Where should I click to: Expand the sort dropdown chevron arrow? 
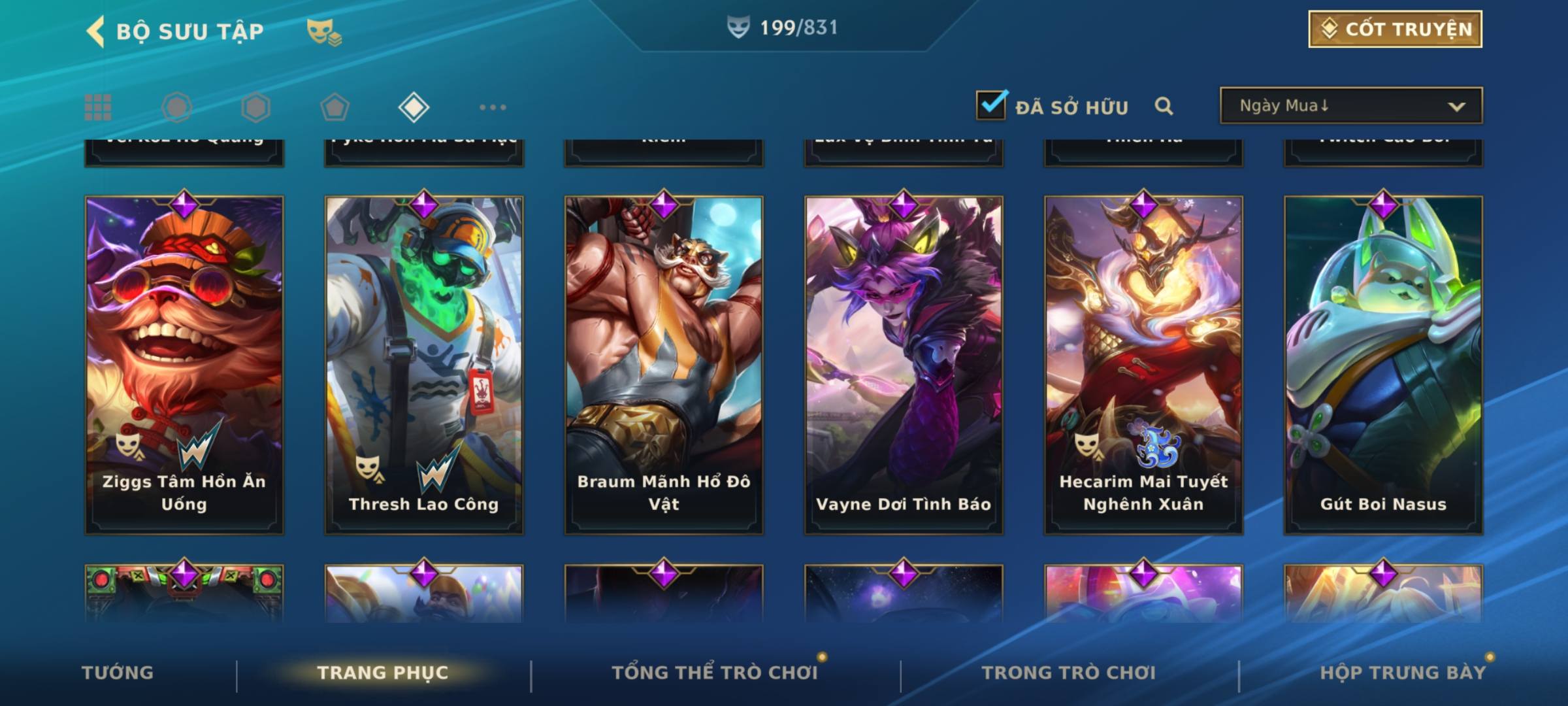pyautogui.click(x=1456, y=107)
